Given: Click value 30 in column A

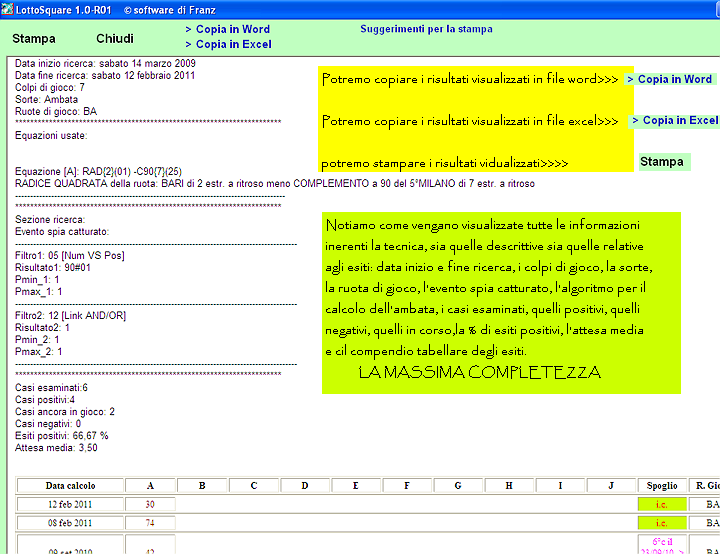Looking at the screenshot, I should (150, 504).
